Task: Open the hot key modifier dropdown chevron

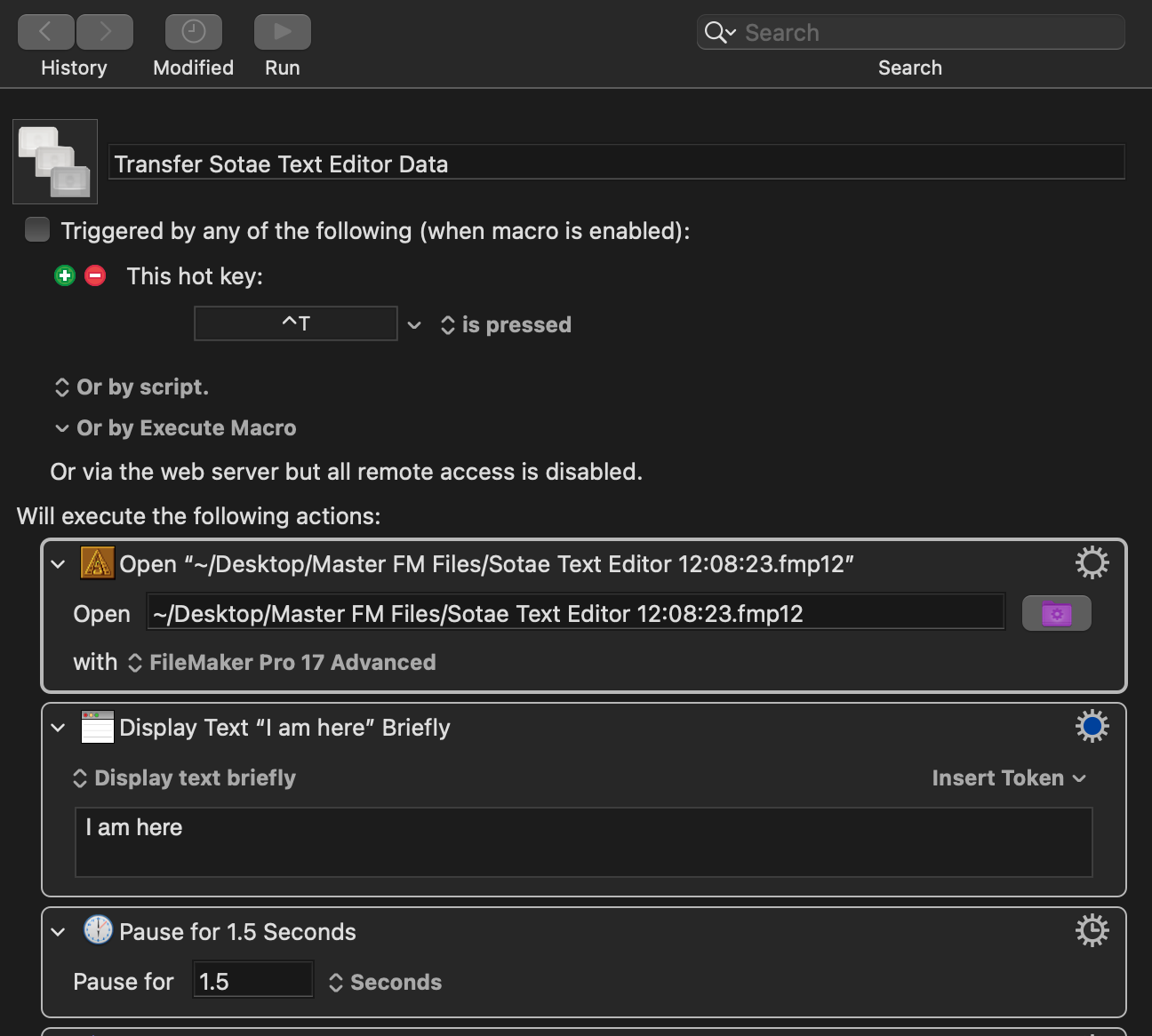Action: point(414,325)
